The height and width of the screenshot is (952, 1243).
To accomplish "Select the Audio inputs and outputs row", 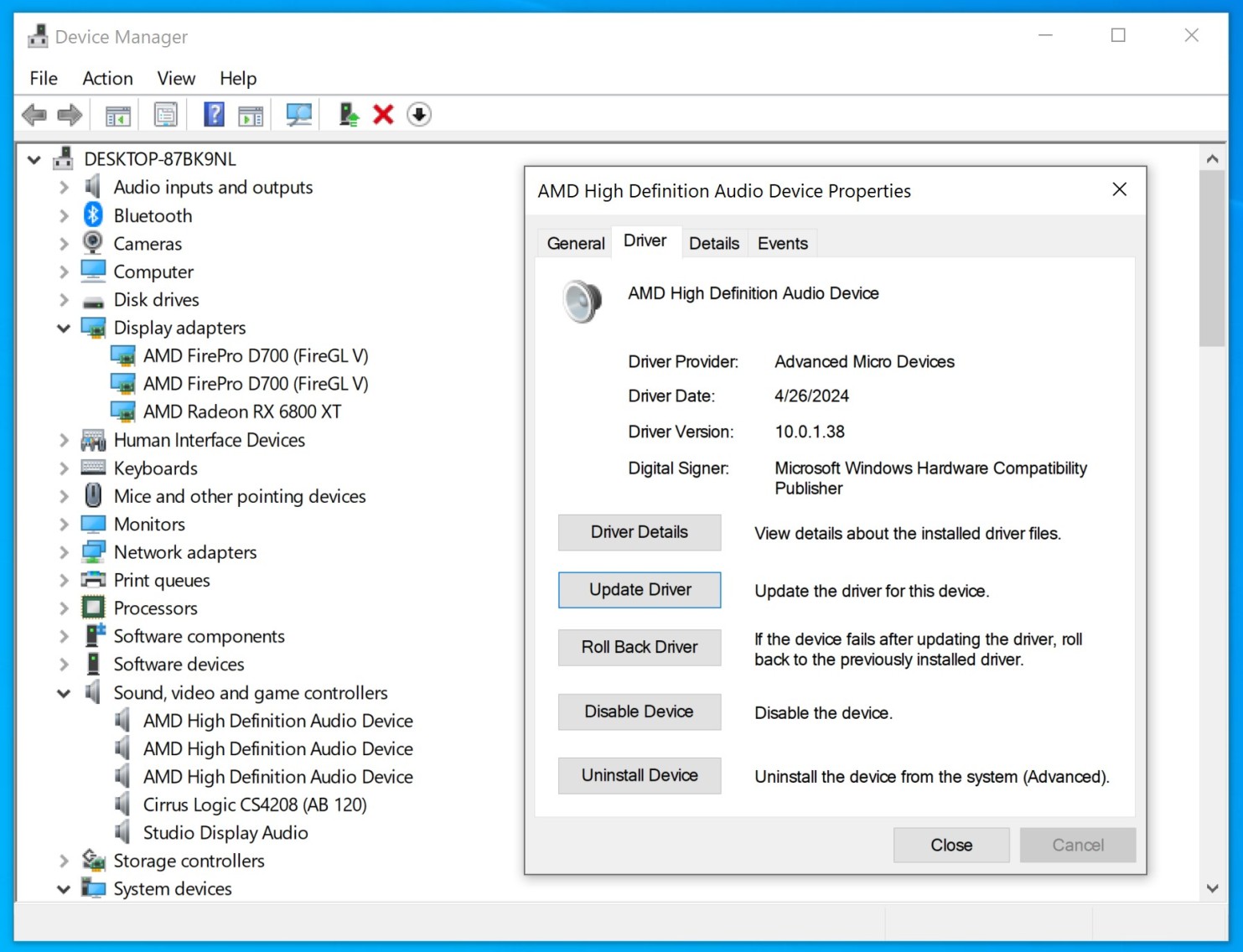I will click(x=213, y=187).
